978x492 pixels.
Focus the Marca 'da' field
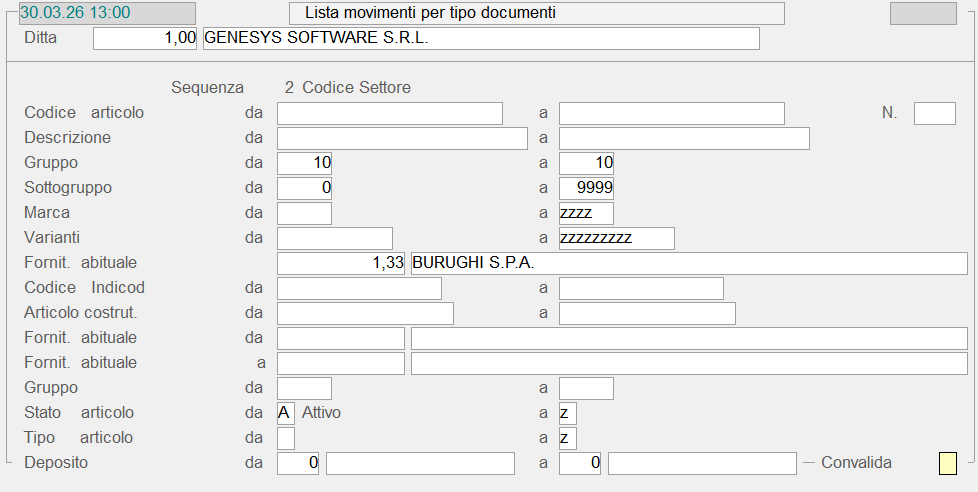point(304,213)
